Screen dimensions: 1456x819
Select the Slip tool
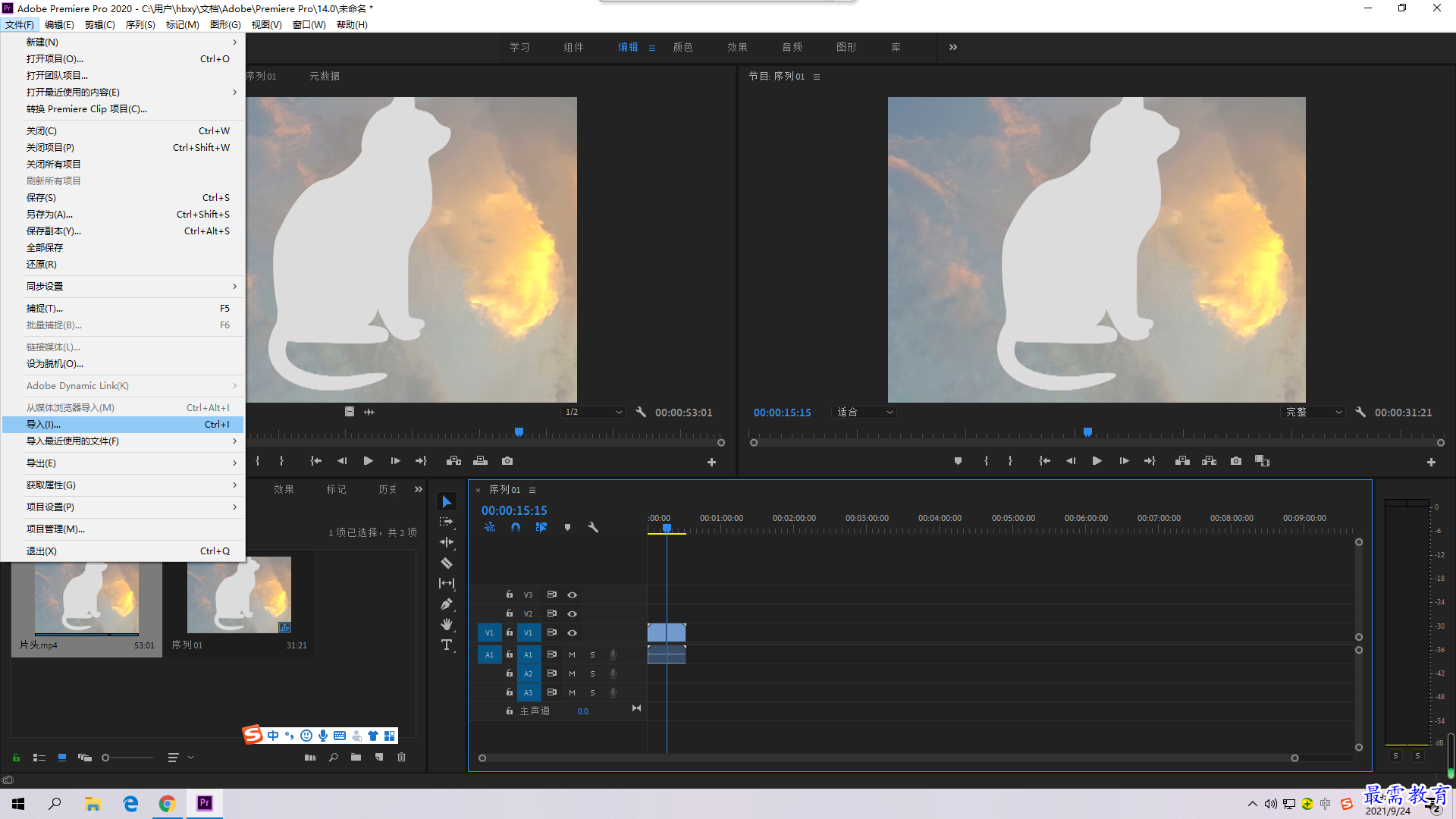point(447,583)
